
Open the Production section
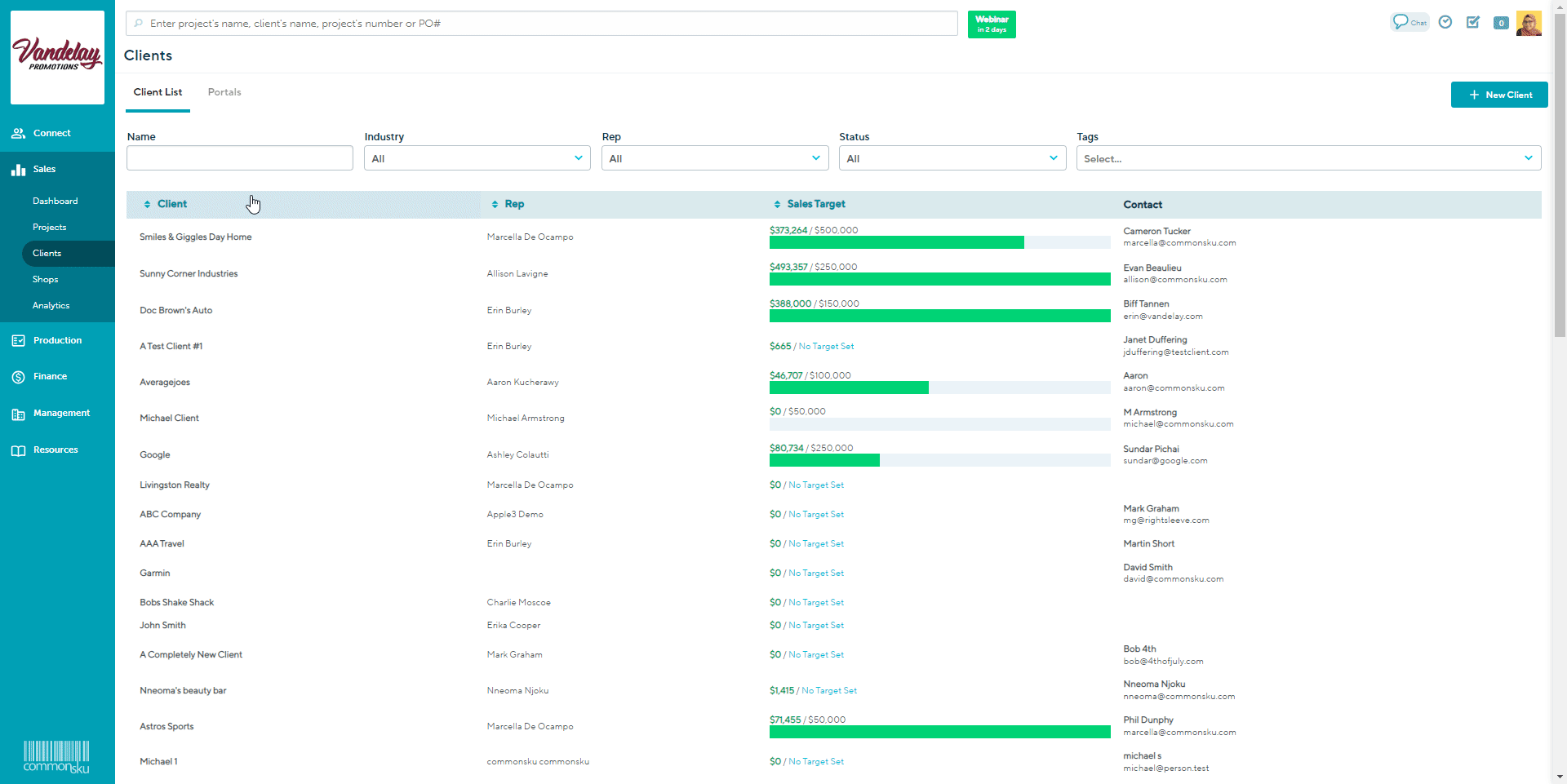click(x=55, y=340)
